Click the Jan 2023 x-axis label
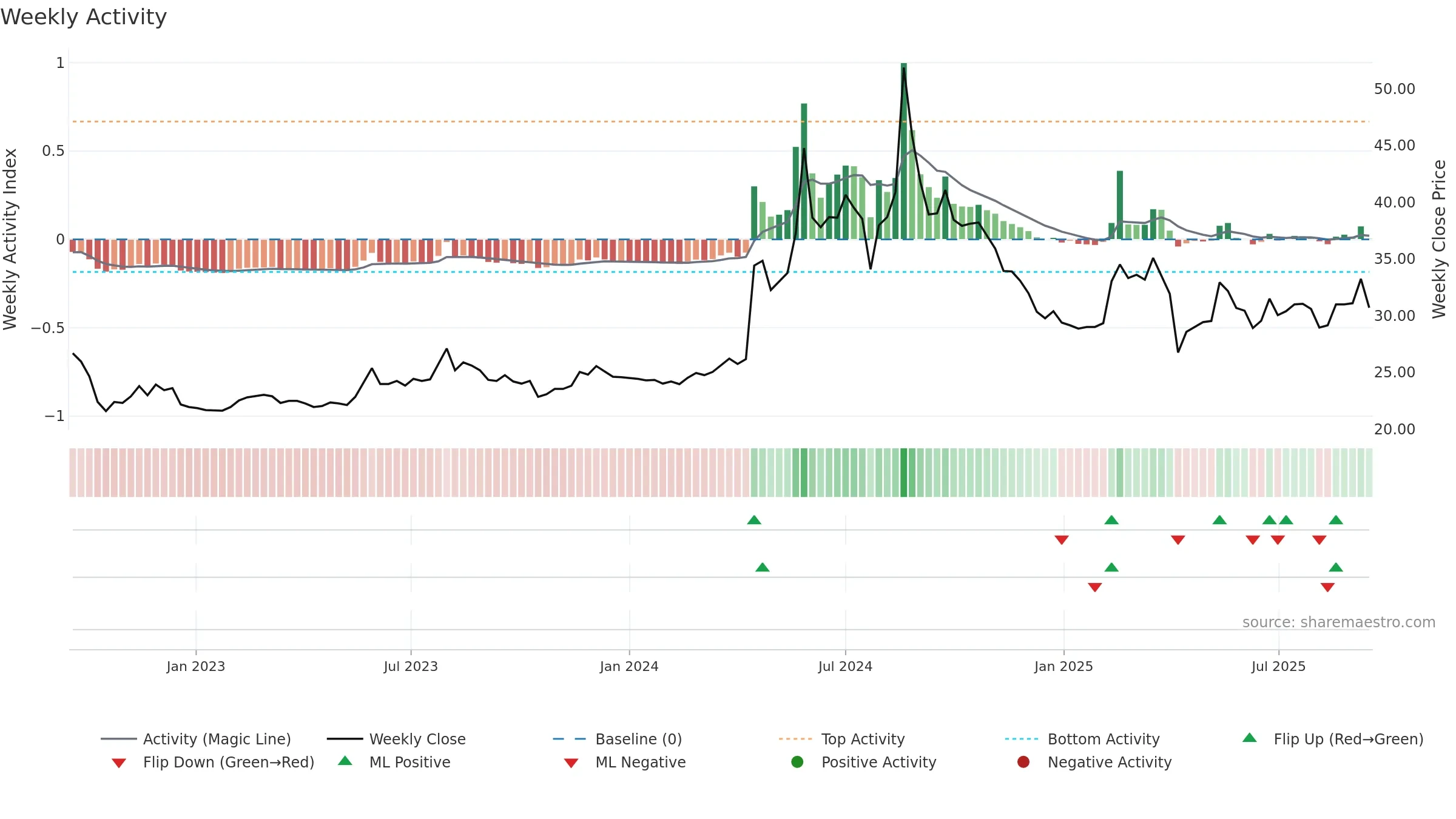1456x819 pixels. coord(196,666)
